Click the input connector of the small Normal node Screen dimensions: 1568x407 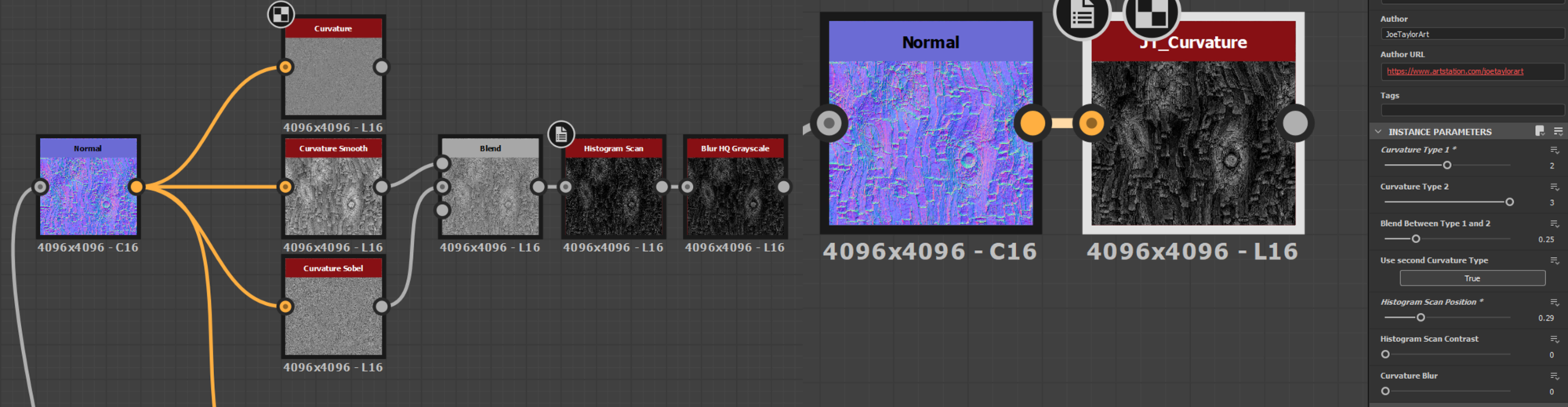coord(40,187)
